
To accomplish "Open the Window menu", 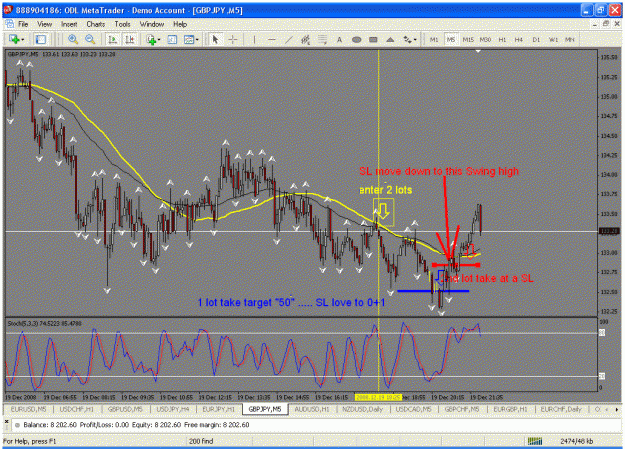I will [x=152, y=24].
